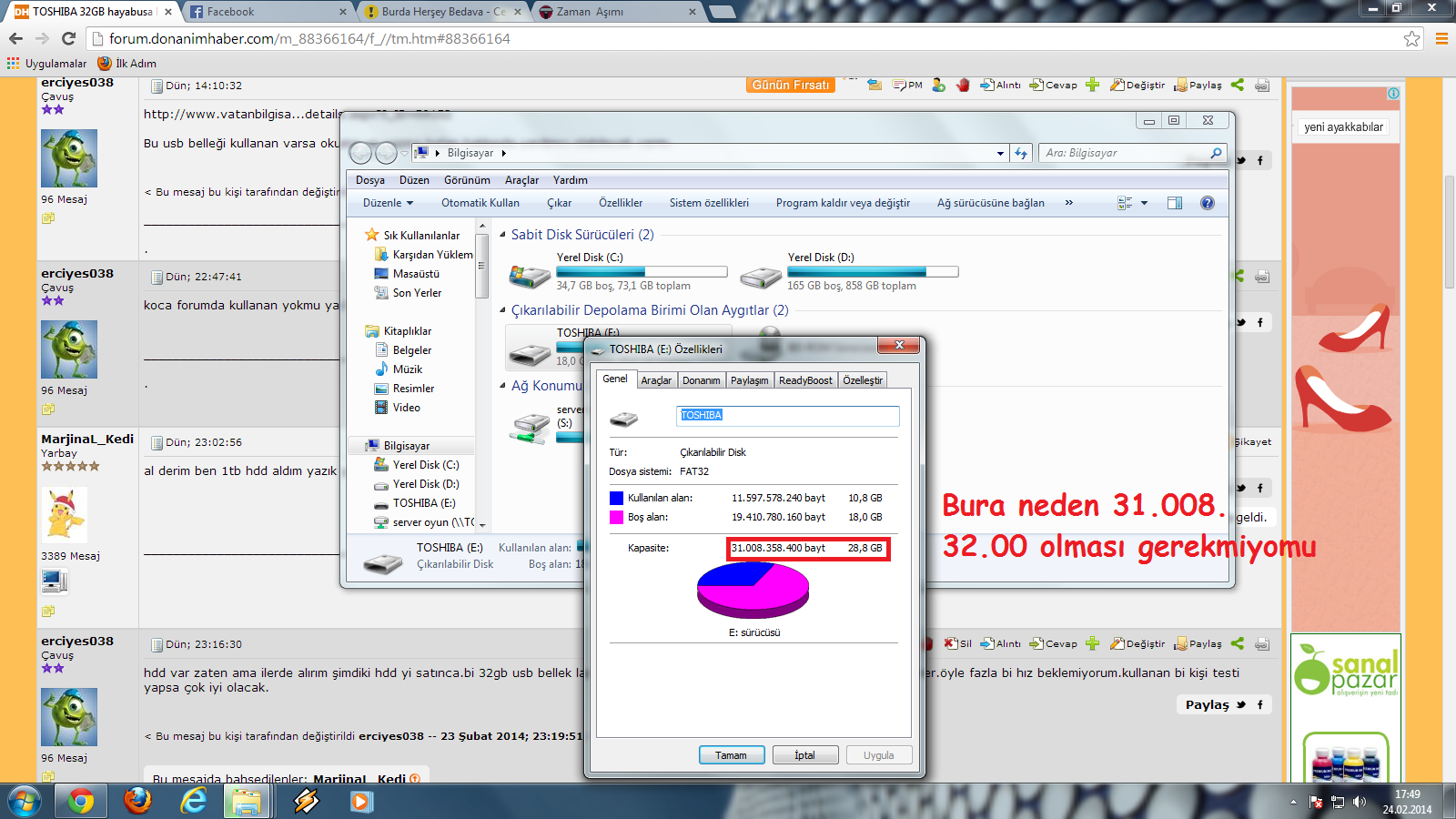Click add friend icon in top forum post
The height and width of the screenshot is (819, 1456).
938,85
